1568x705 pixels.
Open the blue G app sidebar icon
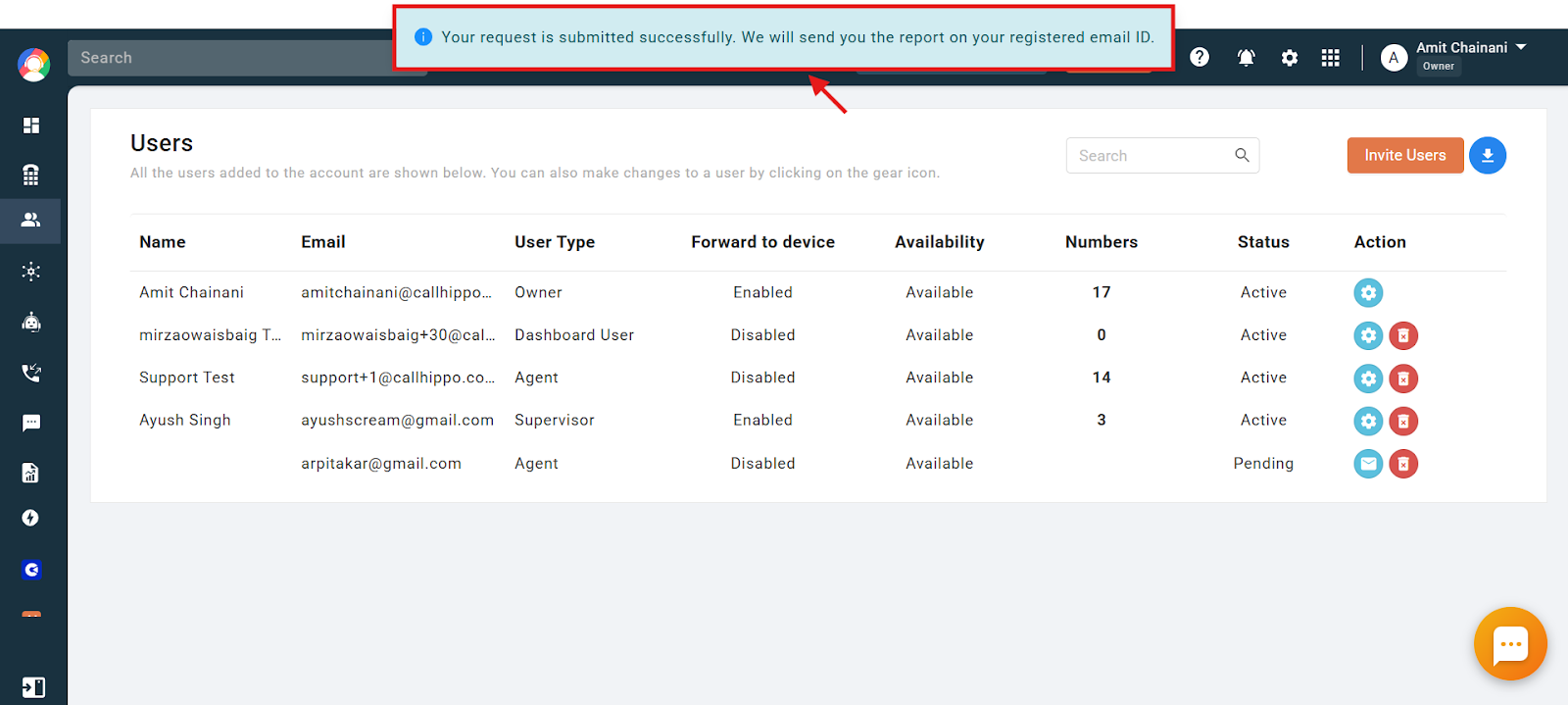[31, 570]
